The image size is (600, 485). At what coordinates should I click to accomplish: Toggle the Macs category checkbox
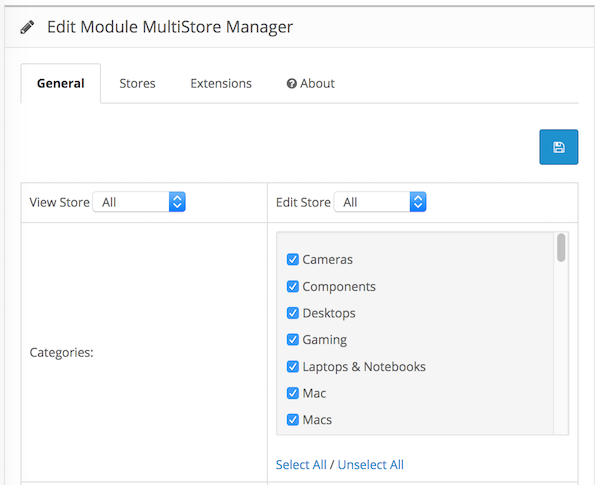[x=293, y=420]
